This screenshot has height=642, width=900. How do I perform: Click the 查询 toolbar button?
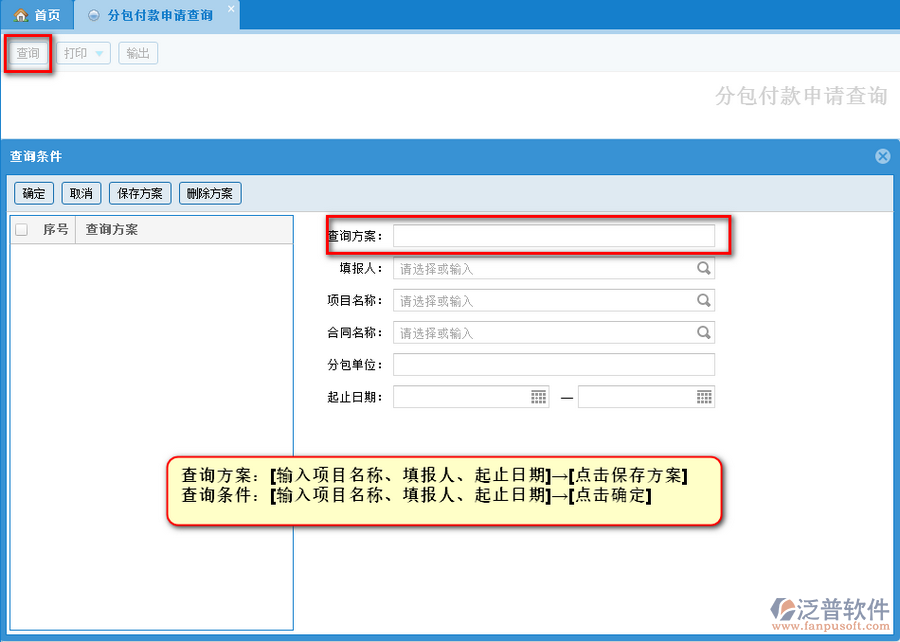click(28, 53)
